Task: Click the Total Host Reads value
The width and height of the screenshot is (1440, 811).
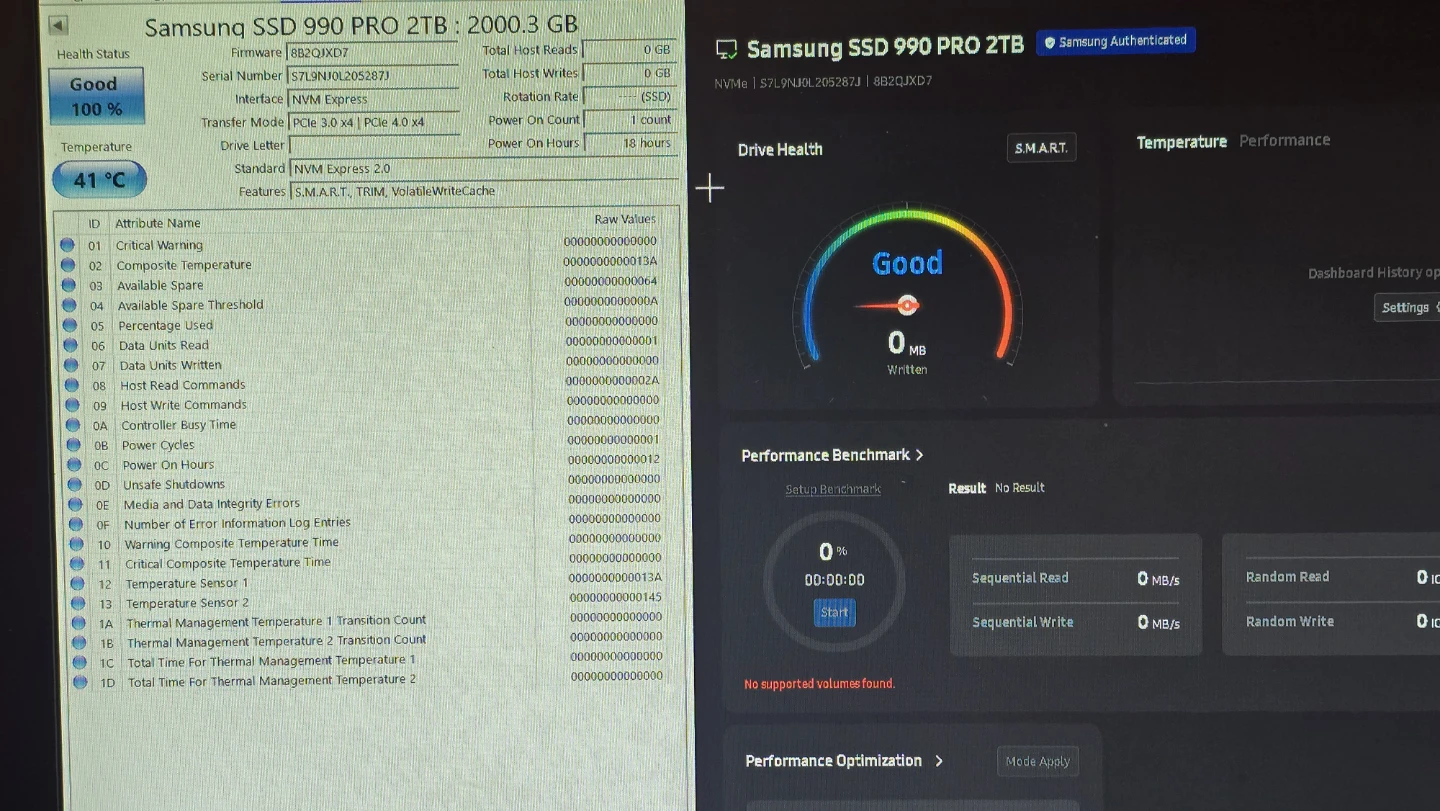Action: [629, 50]
